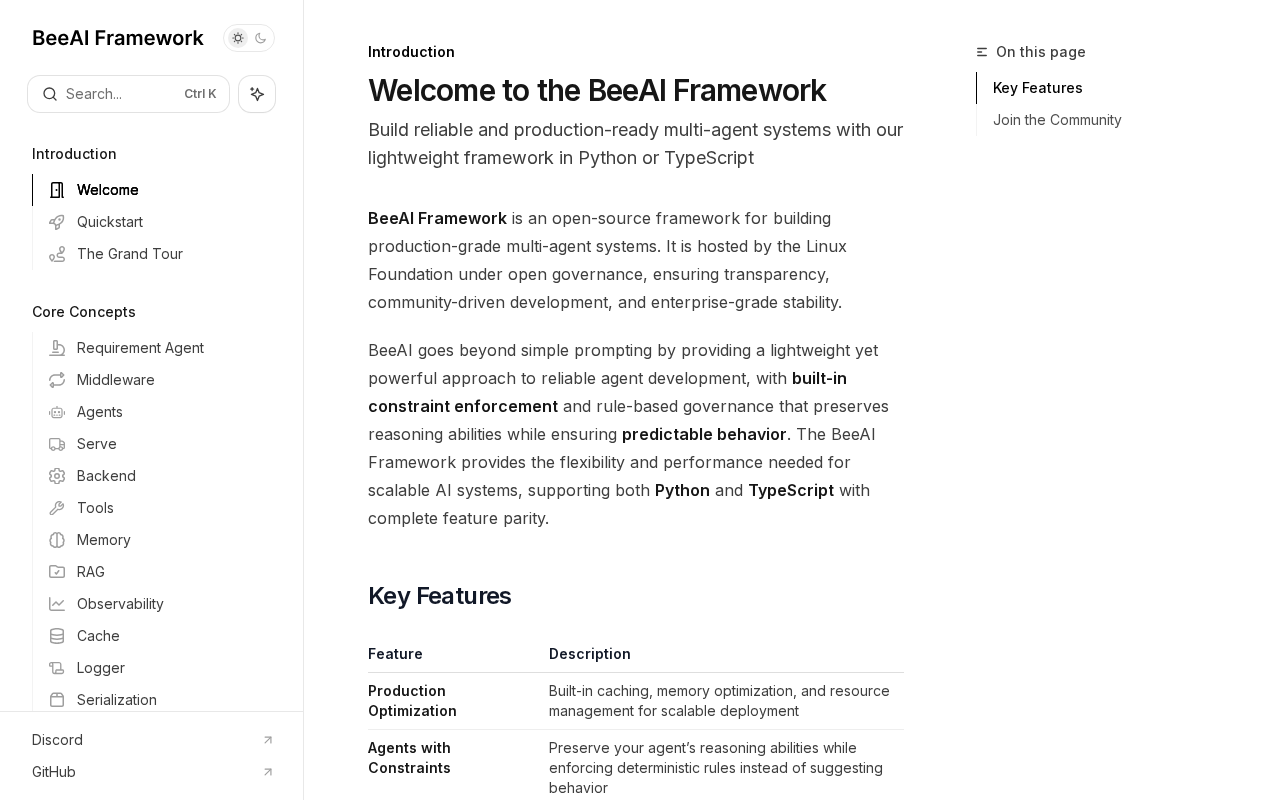The image size is (1280, 800).
Task: Click the AI assistant sparkle icon
Action: pyautogui.click(x=257, y=94)
